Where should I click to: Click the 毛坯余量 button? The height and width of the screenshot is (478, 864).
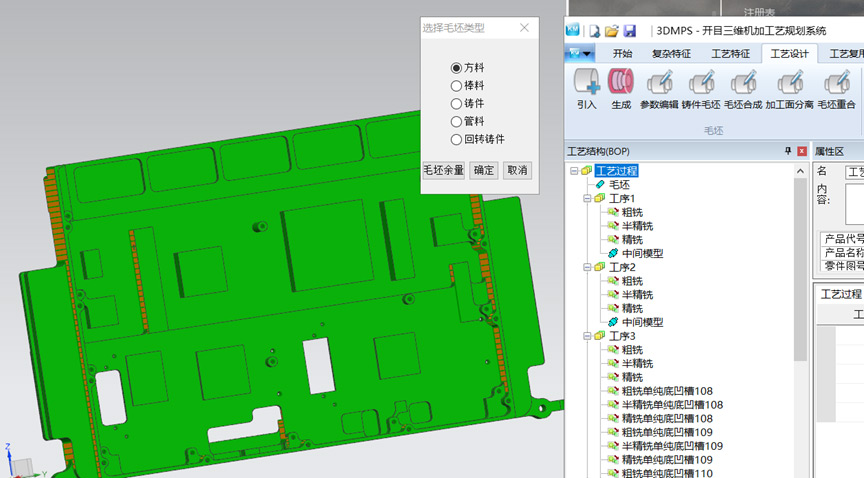click(444, 171)
